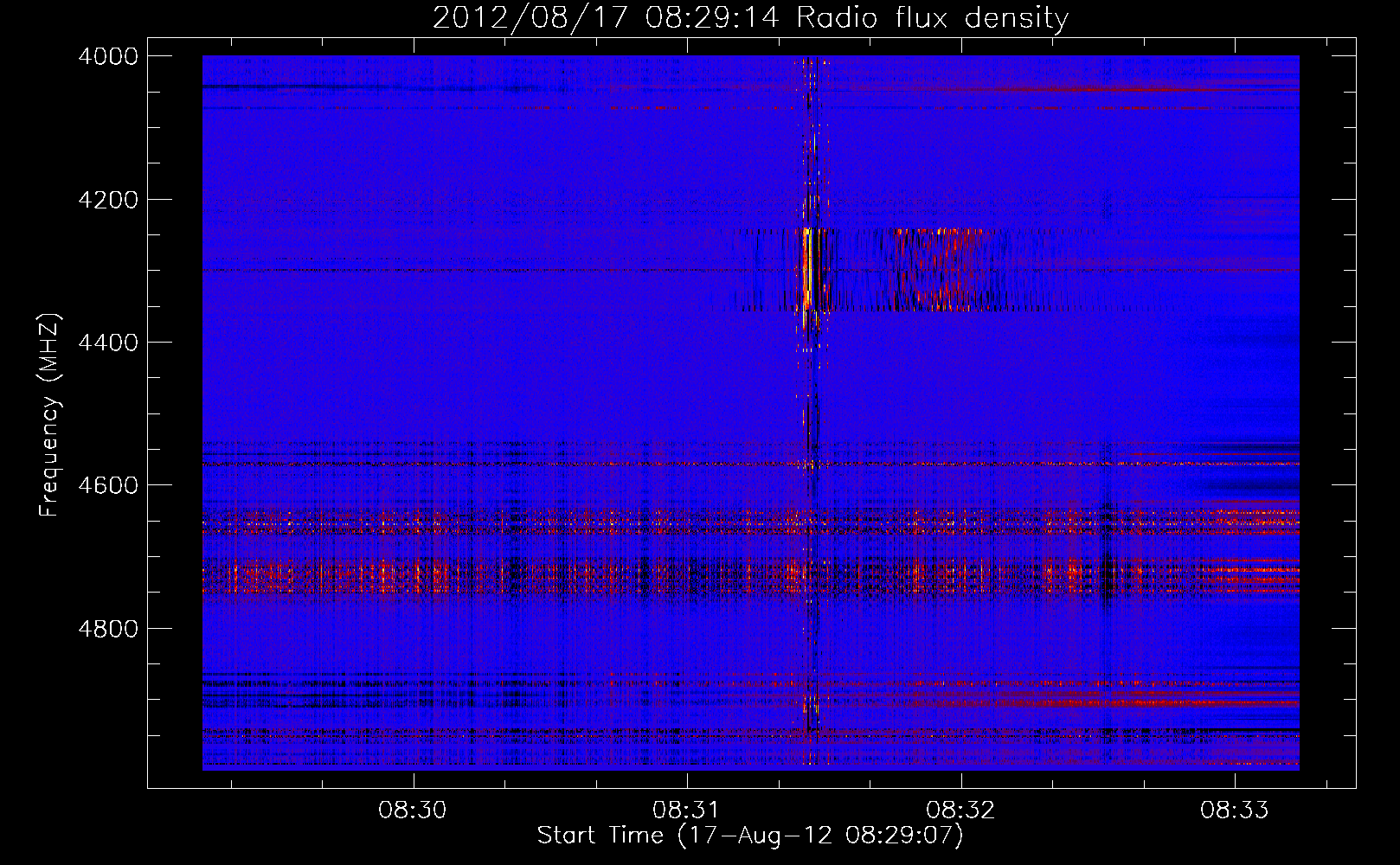Select the '4200' frequency axis label
Image resolution: width=1400 pixels, height=865 pixels.
[108, 200]
